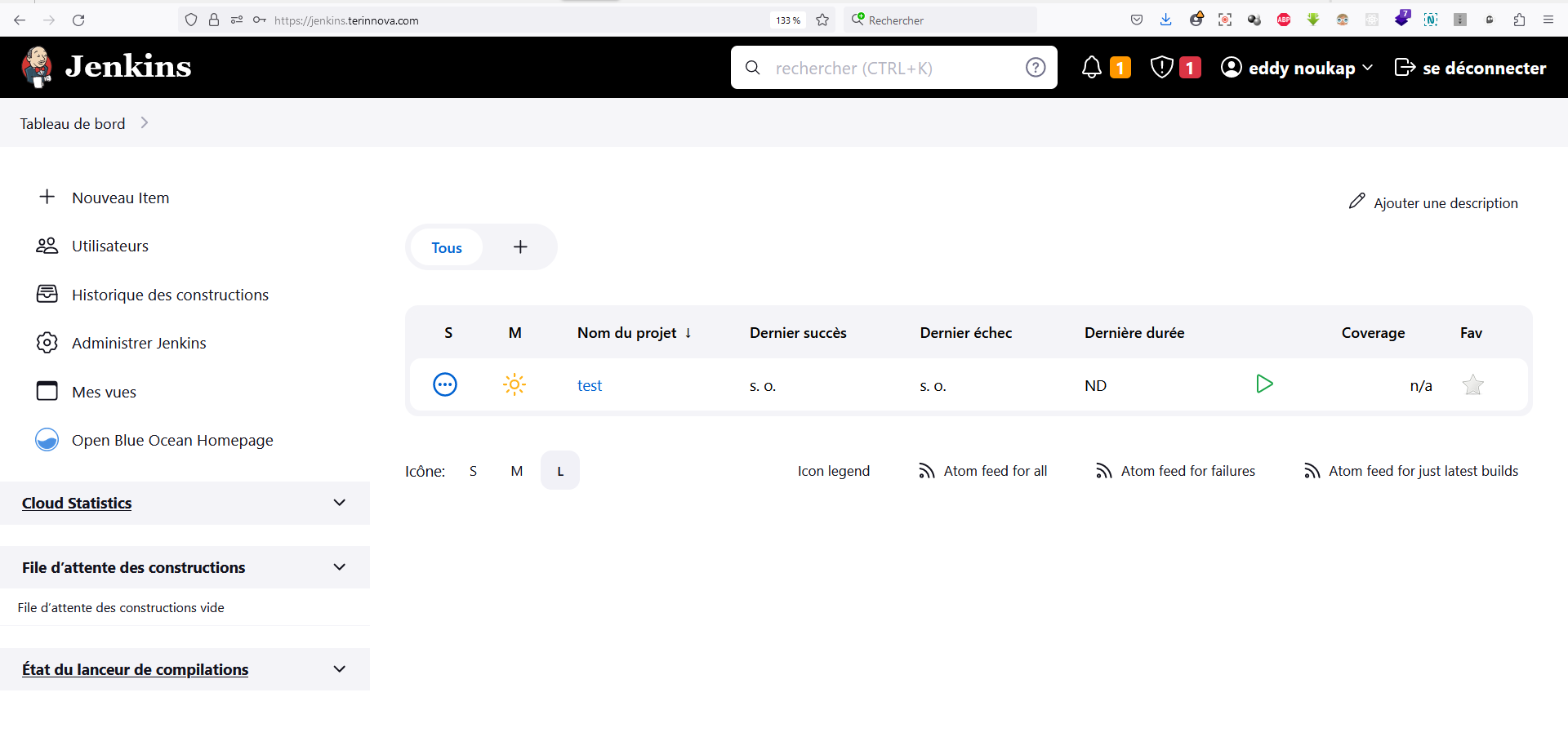Viewport: 1568px width, 737px height.
Task: Add a new view tab
Action: (x=520, y=247)
